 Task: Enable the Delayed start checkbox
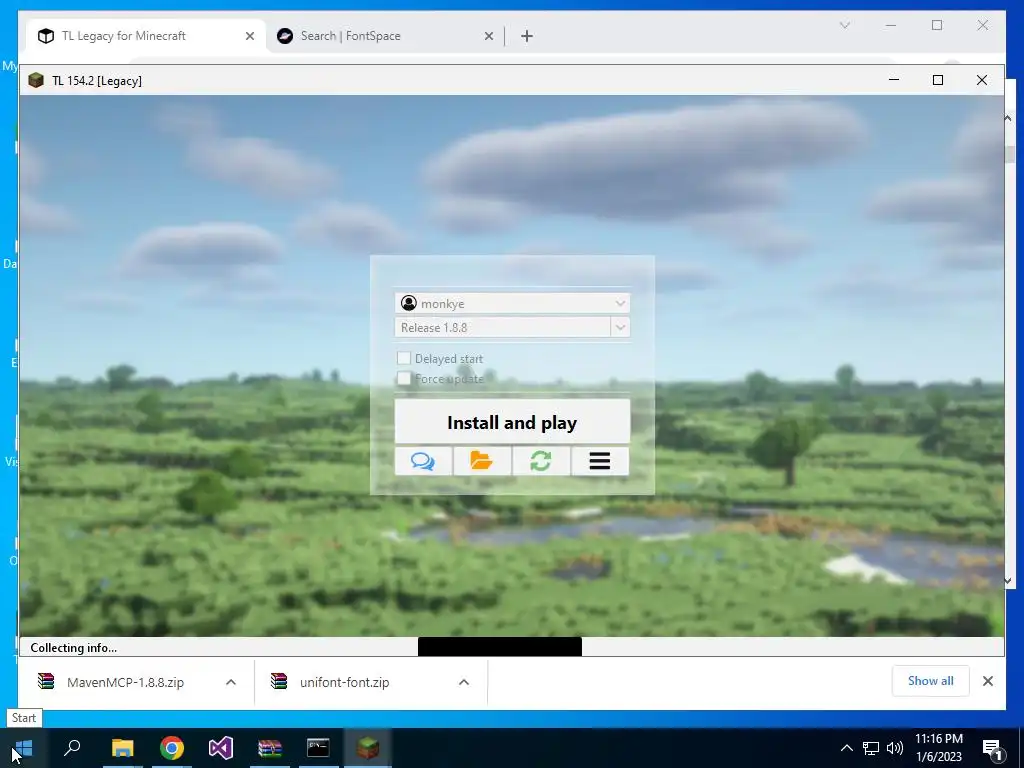tap(404, 358)
